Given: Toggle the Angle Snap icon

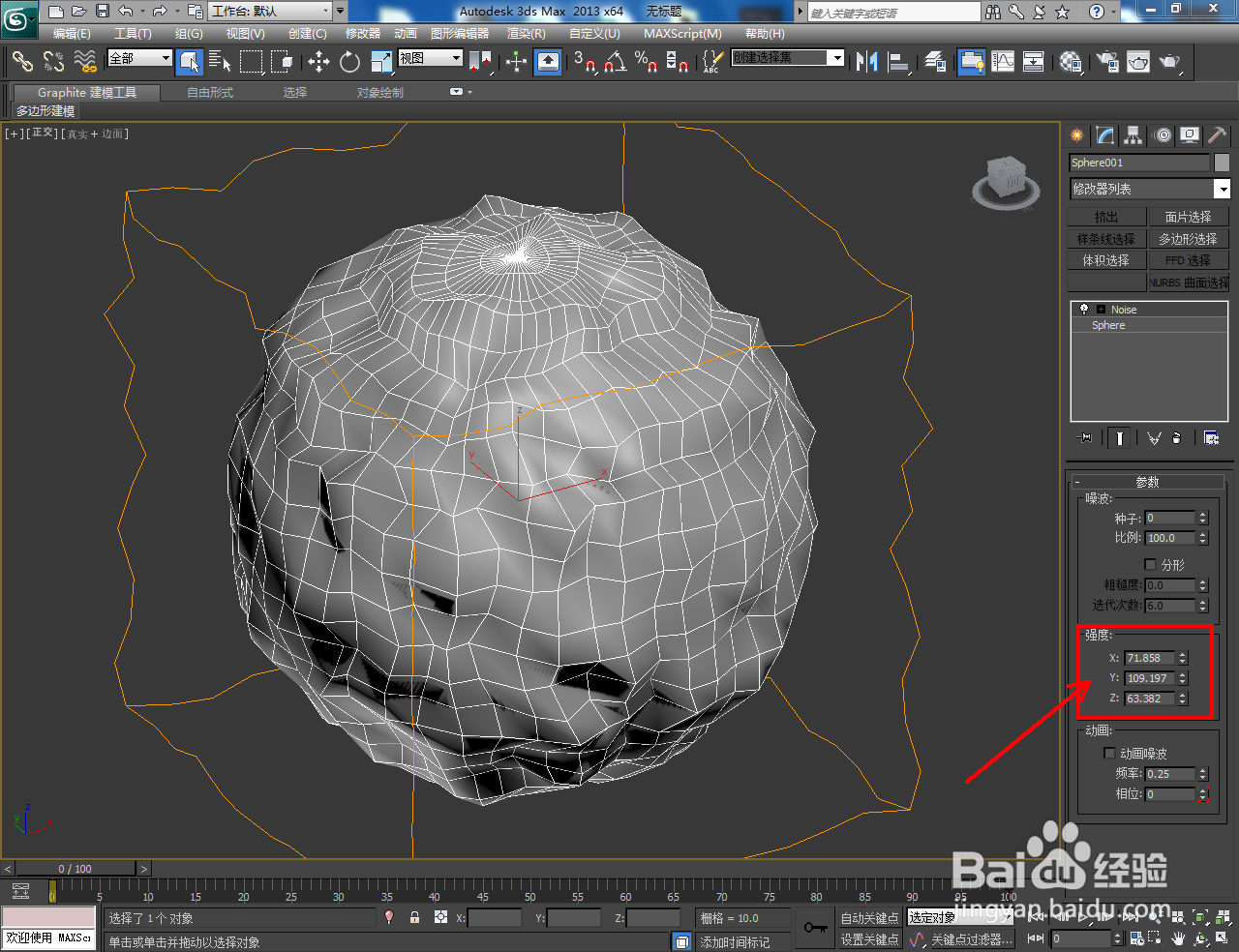Looking at the screenshot, I should tap(615, 62).
